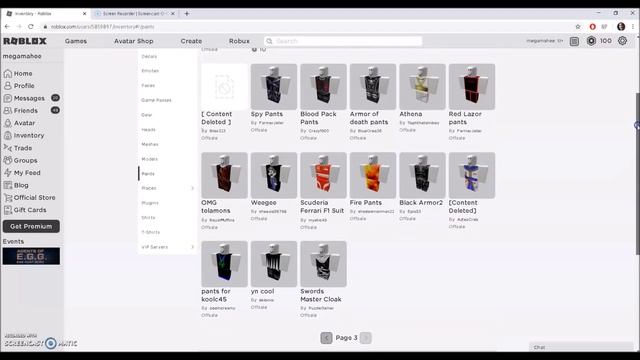Select the T-Shirts category

coord(151,232)
